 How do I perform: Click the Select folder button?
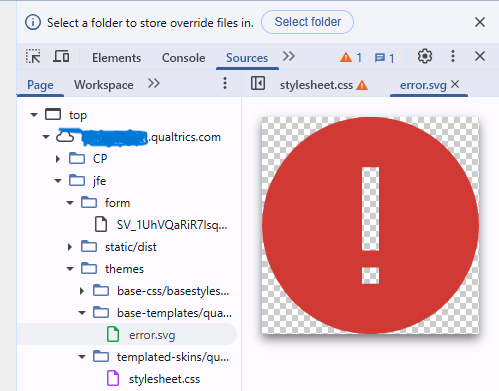pyautogui.click(x=307, y=22)
